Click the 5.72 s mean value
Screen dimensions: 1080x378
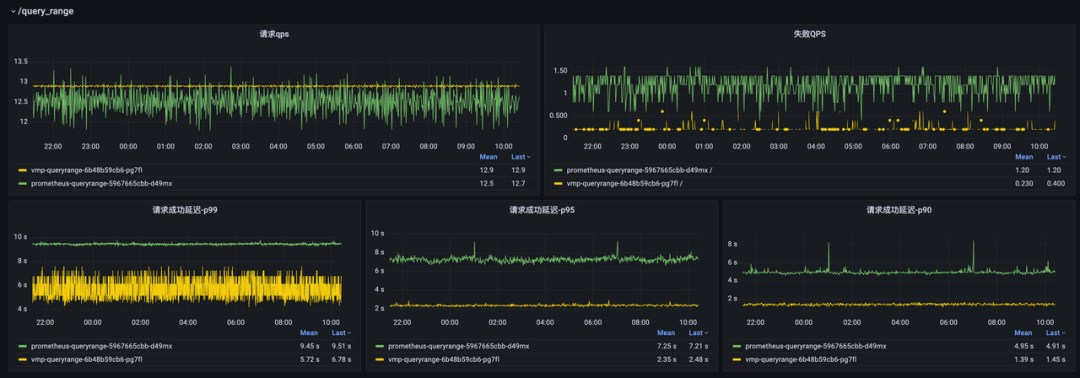click(x=310, y=359)
